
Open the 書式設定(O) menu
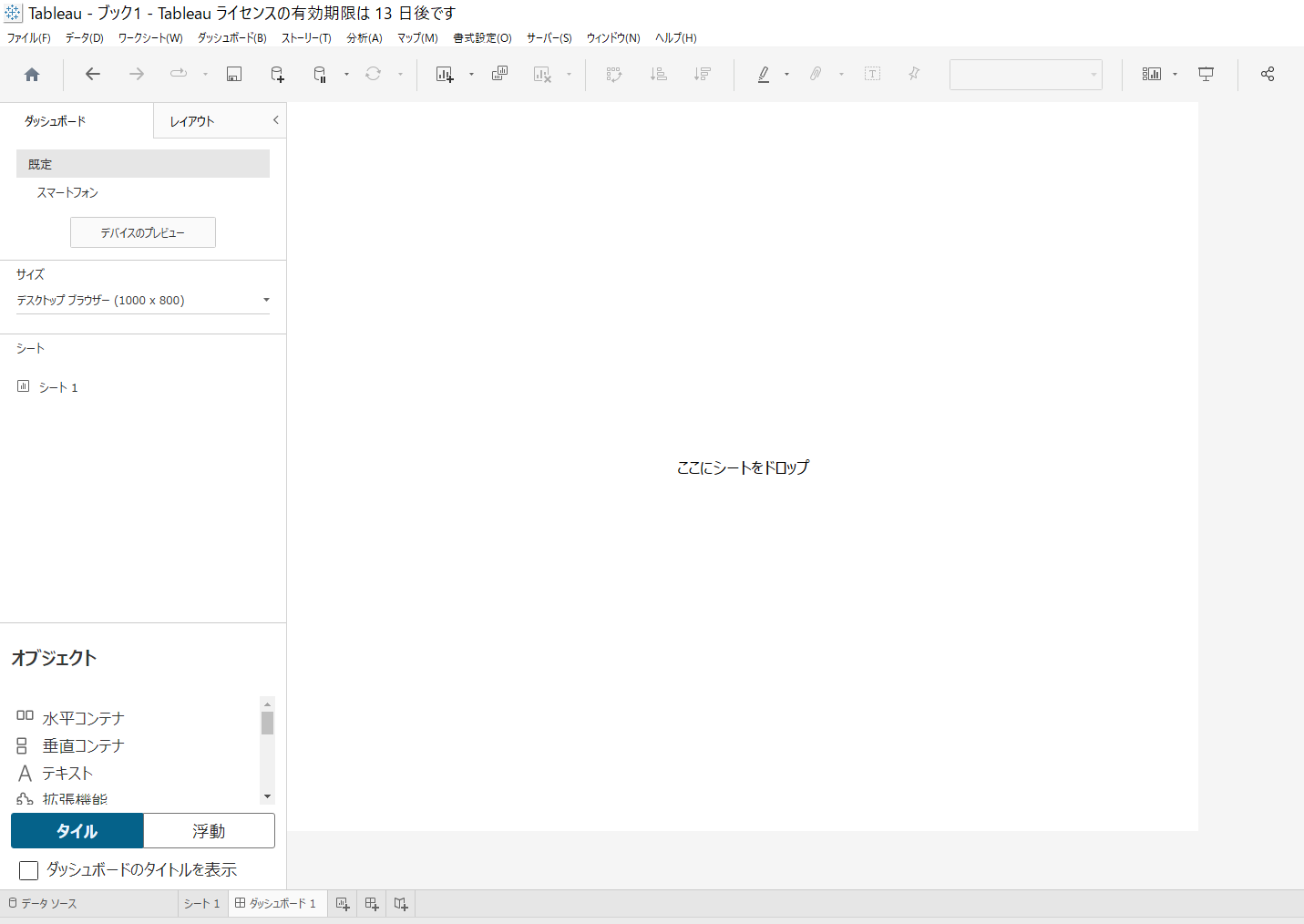tap(482, 38)
